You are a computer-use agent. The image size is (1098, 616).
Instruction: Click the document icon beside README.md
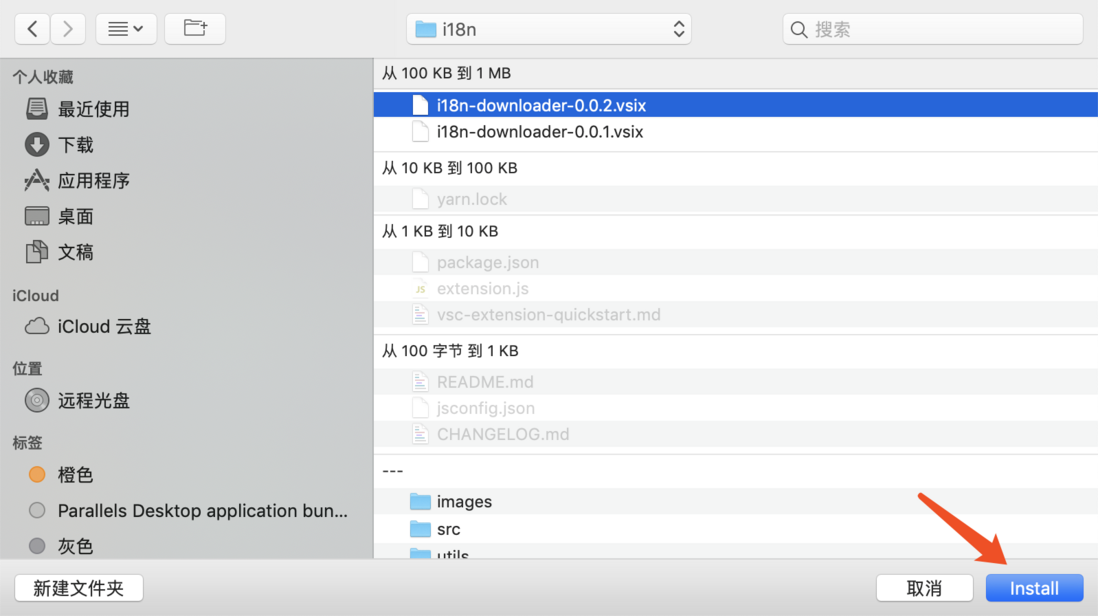coord(420,382)
